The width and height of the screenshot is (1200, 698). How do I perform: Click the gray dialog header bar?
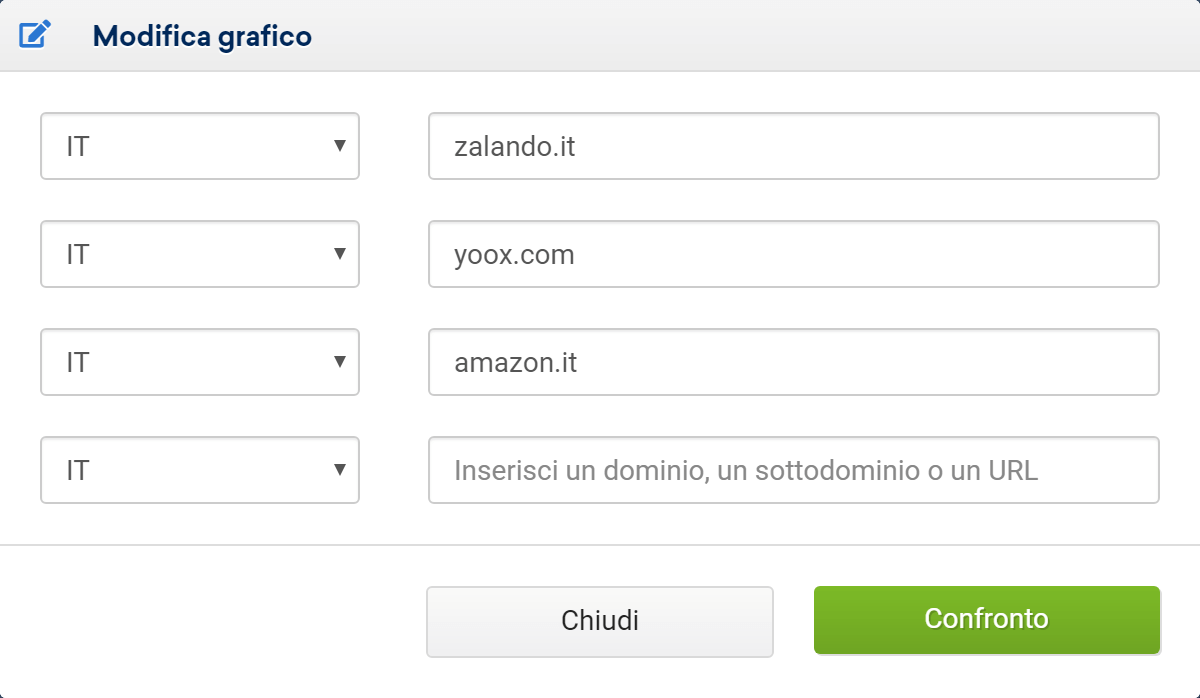pyautogui.click(x=700, y=36)
